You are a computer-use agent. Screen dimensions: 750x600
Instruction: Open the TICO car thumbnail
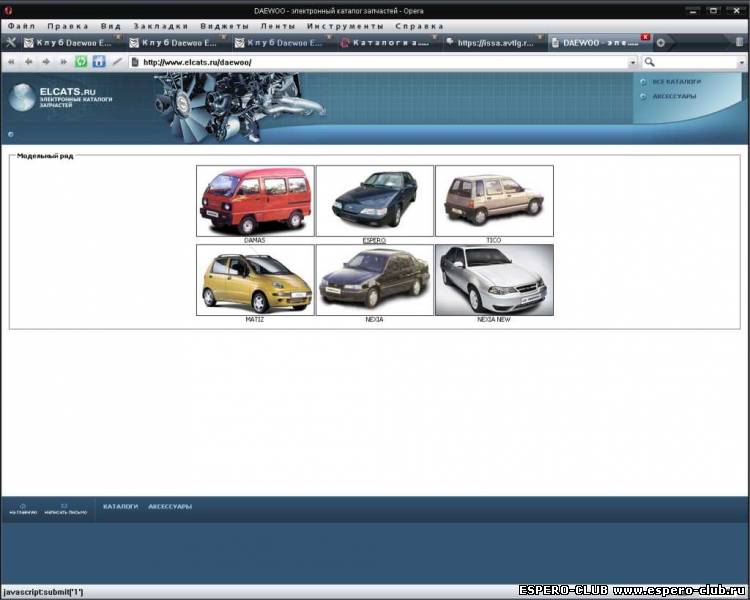click(494, 201)
